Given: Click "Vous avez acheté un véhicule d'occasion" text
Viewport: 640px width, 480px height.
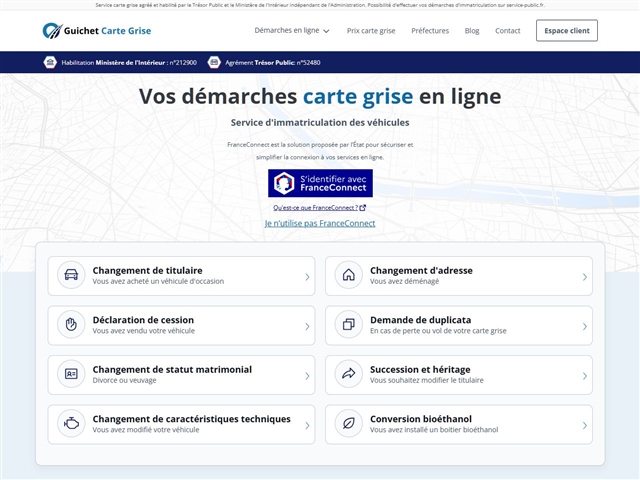Looking at the screenshot, I should click(x=158, y=281).
